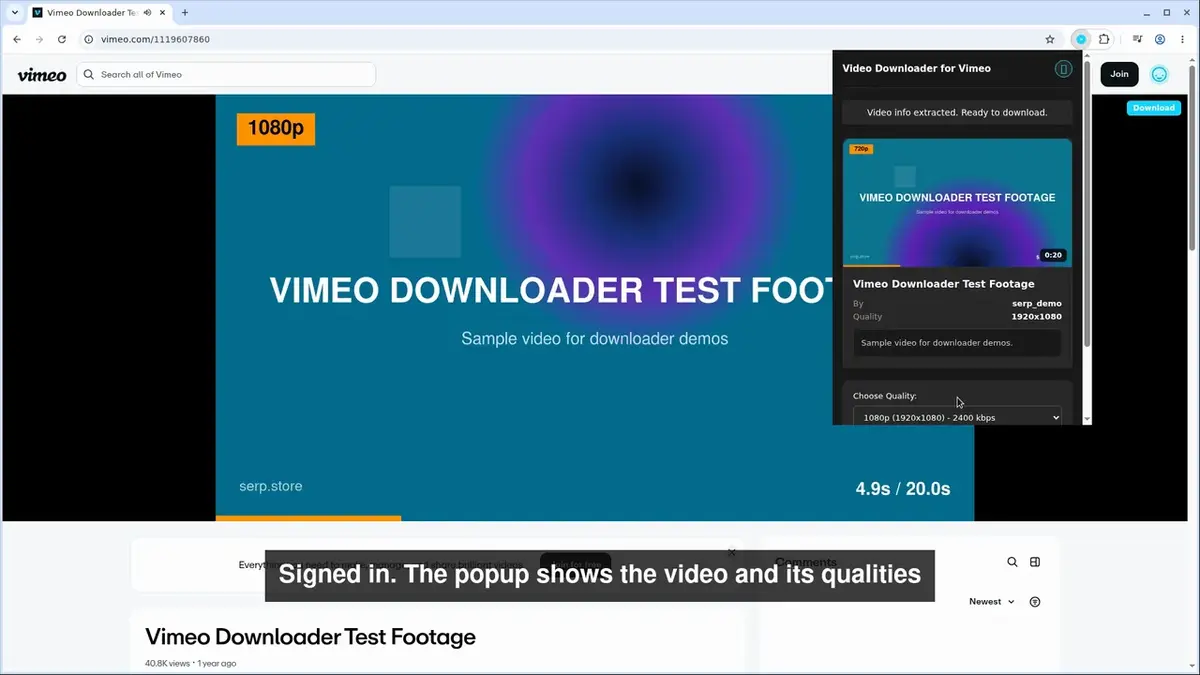Viewport: 1200px width, 675px height.
Task: Go back with the browser back arrow
Action: pos(17,39)
